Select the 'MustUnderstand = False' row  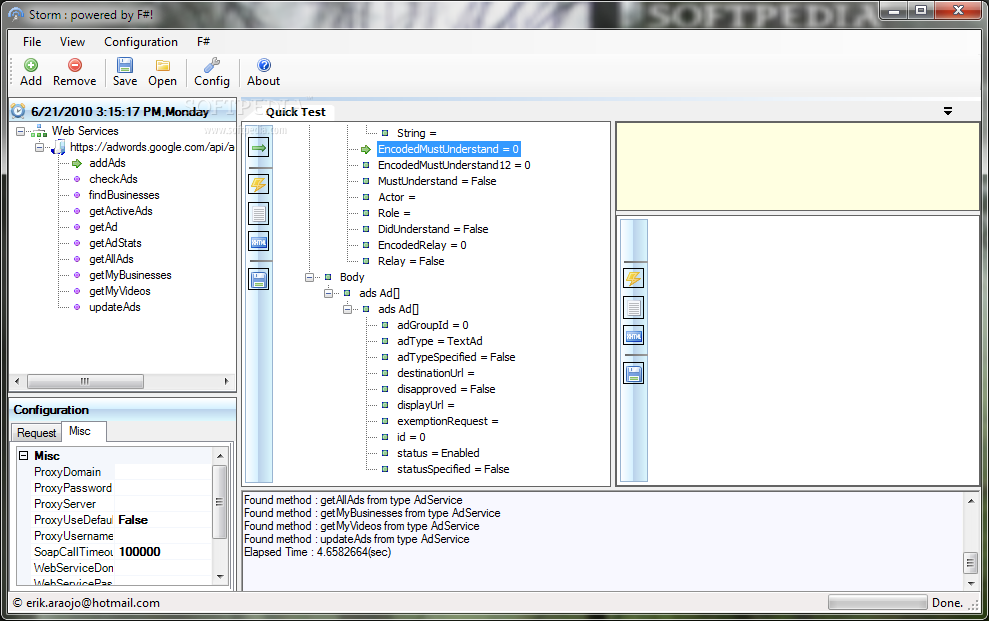point(437,182)
